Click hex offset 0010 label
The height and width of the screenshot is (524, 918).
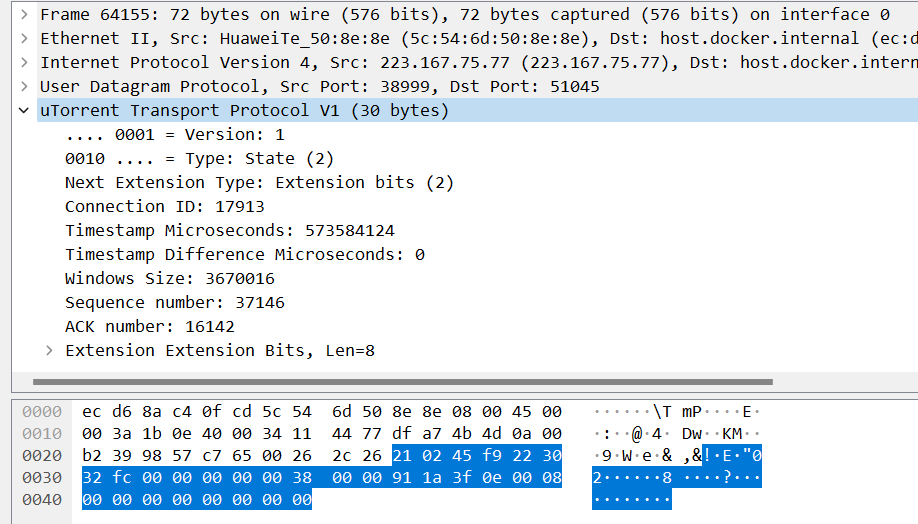click(42, 433)
